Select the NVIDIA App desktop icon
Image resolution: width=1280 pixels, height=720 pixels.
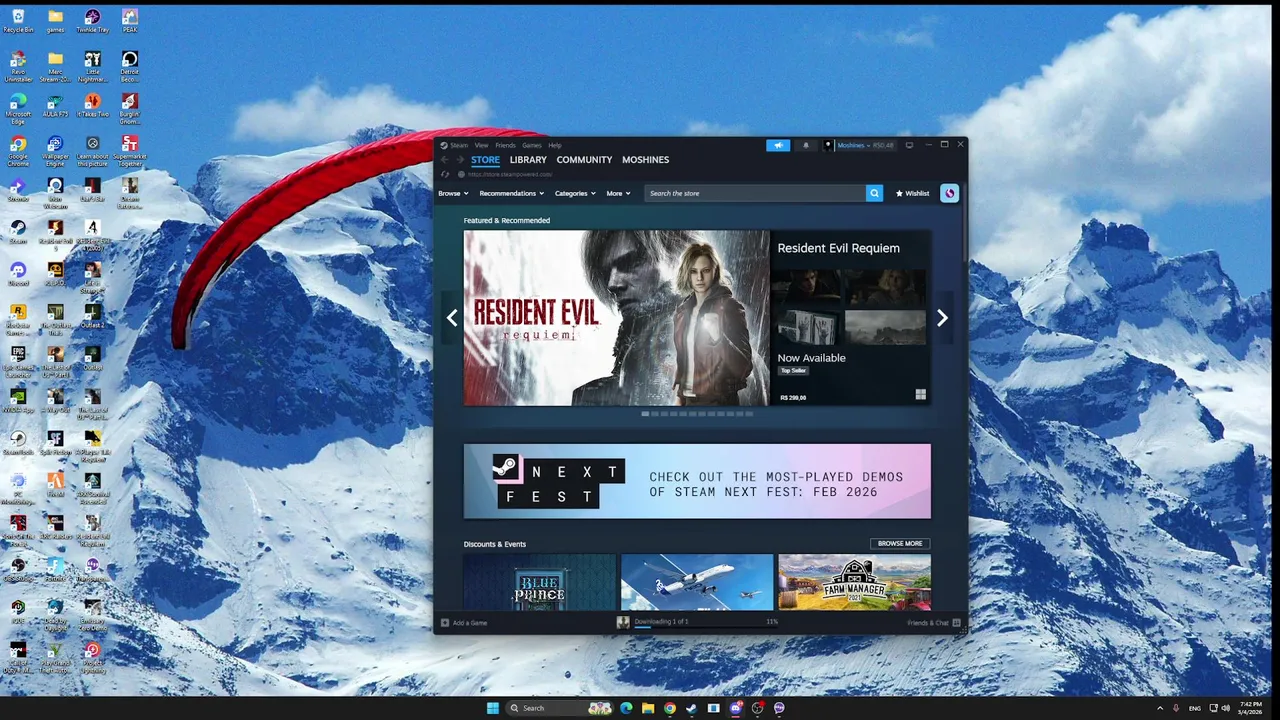coord(18,400)
